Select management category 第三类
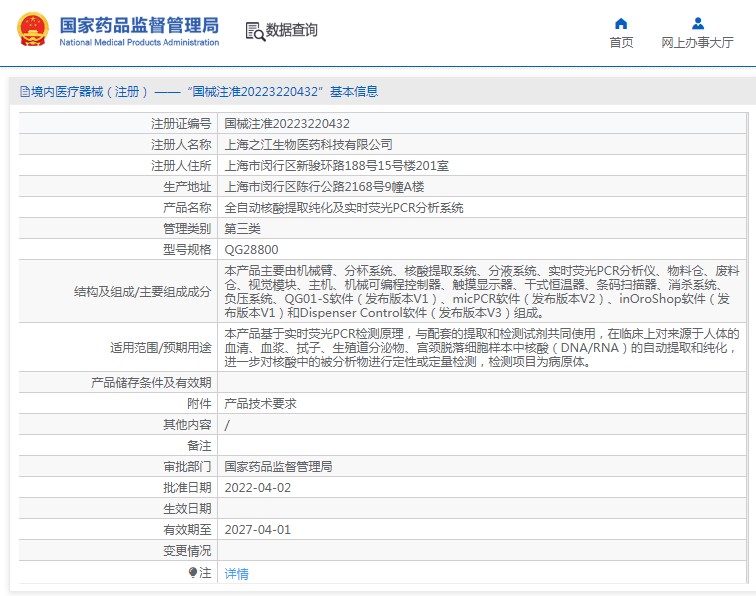 pyautogui.click(x=243, y=229)
